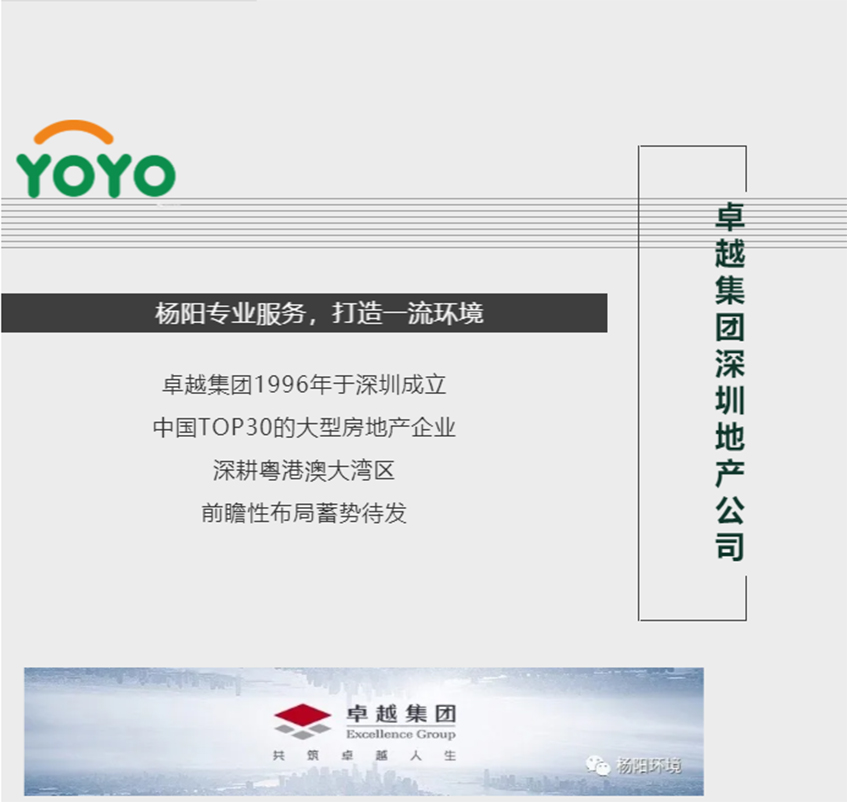Click the last letter O of YOYO
This screenshot has width=847, height=802.
click(153, 175)
